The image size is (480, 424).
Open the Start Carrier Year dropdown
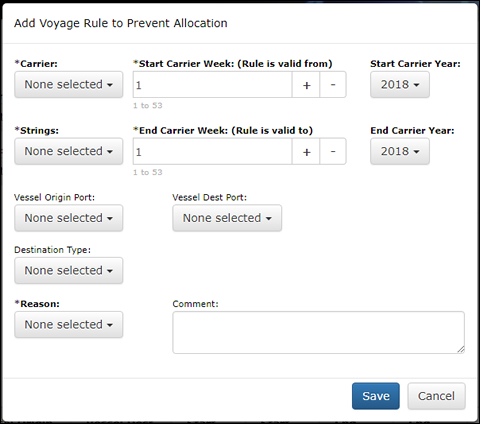coord(400,85)
